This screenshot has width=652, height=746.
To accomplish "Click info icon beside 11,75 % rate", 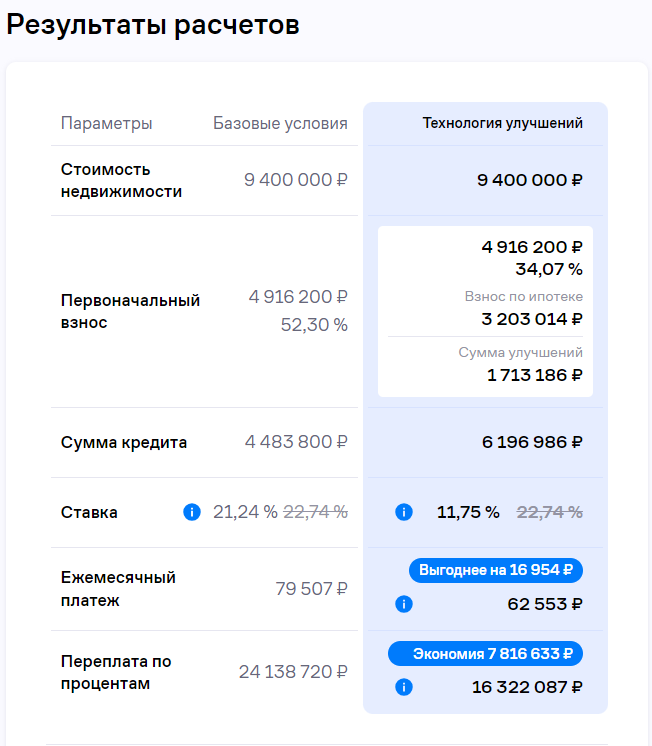I will tap(404, 512).
